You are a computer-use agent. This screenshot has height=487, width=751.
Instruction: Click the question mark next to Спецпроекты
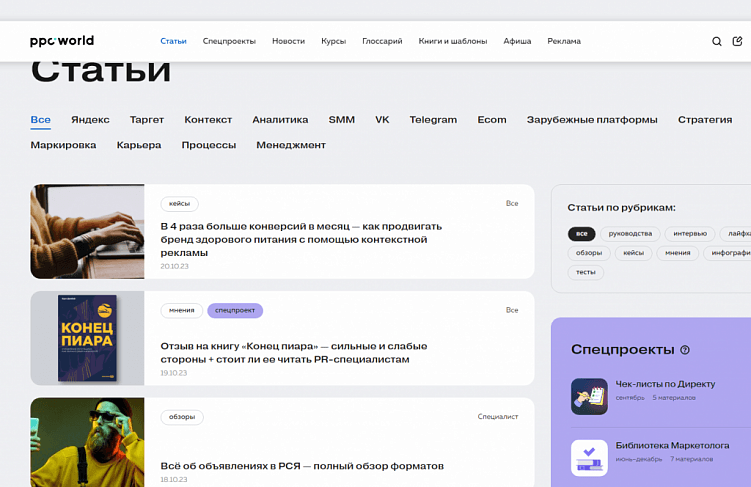point(685,350)
